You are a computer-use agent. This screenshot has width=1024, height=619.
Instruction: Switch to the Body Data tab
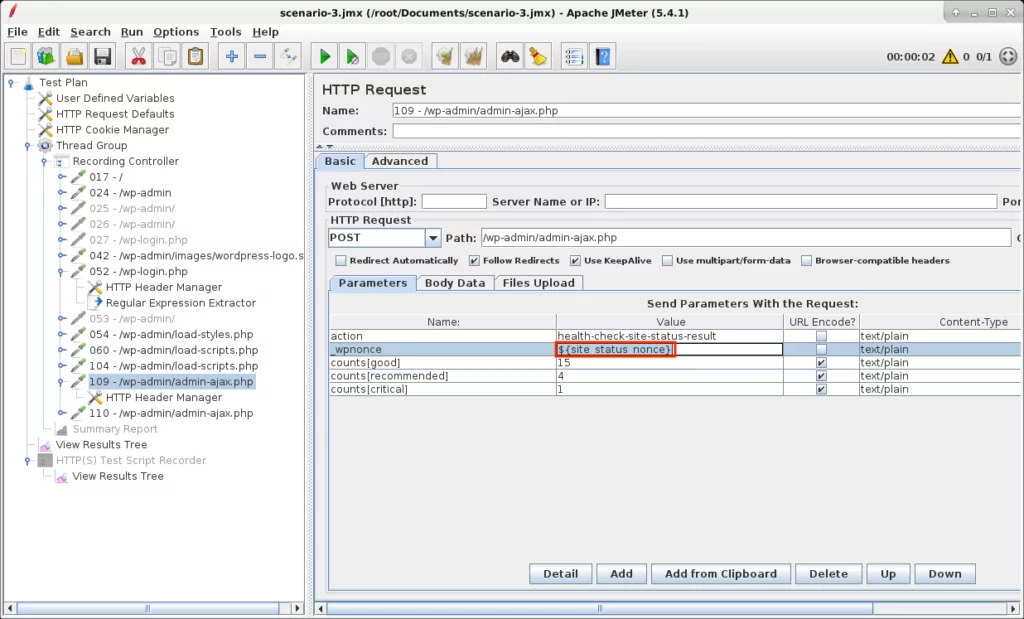click(x=454, y=283)
